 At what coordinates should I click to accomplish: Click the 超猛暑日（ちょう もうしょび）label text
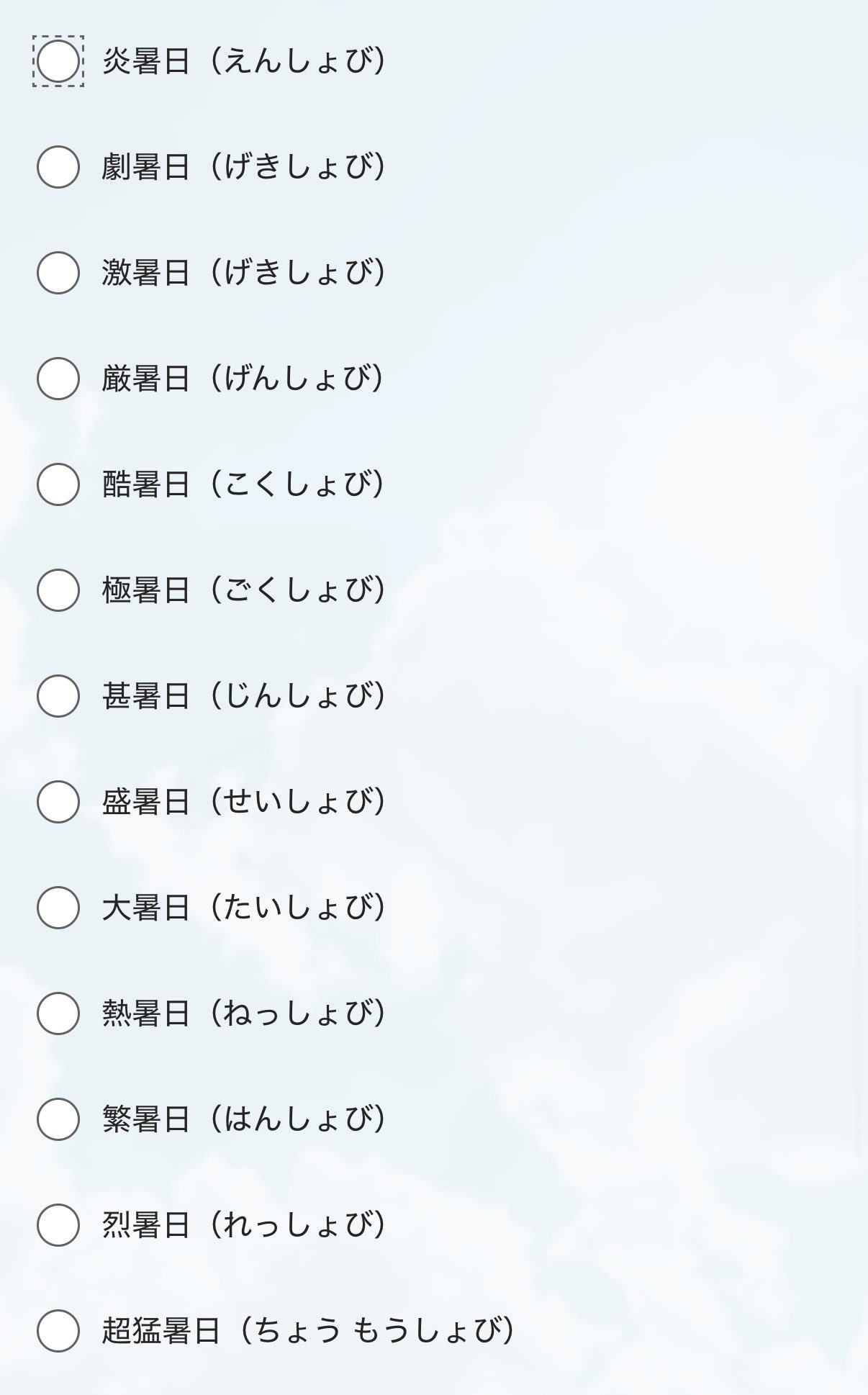click(x=309, y=1331)
